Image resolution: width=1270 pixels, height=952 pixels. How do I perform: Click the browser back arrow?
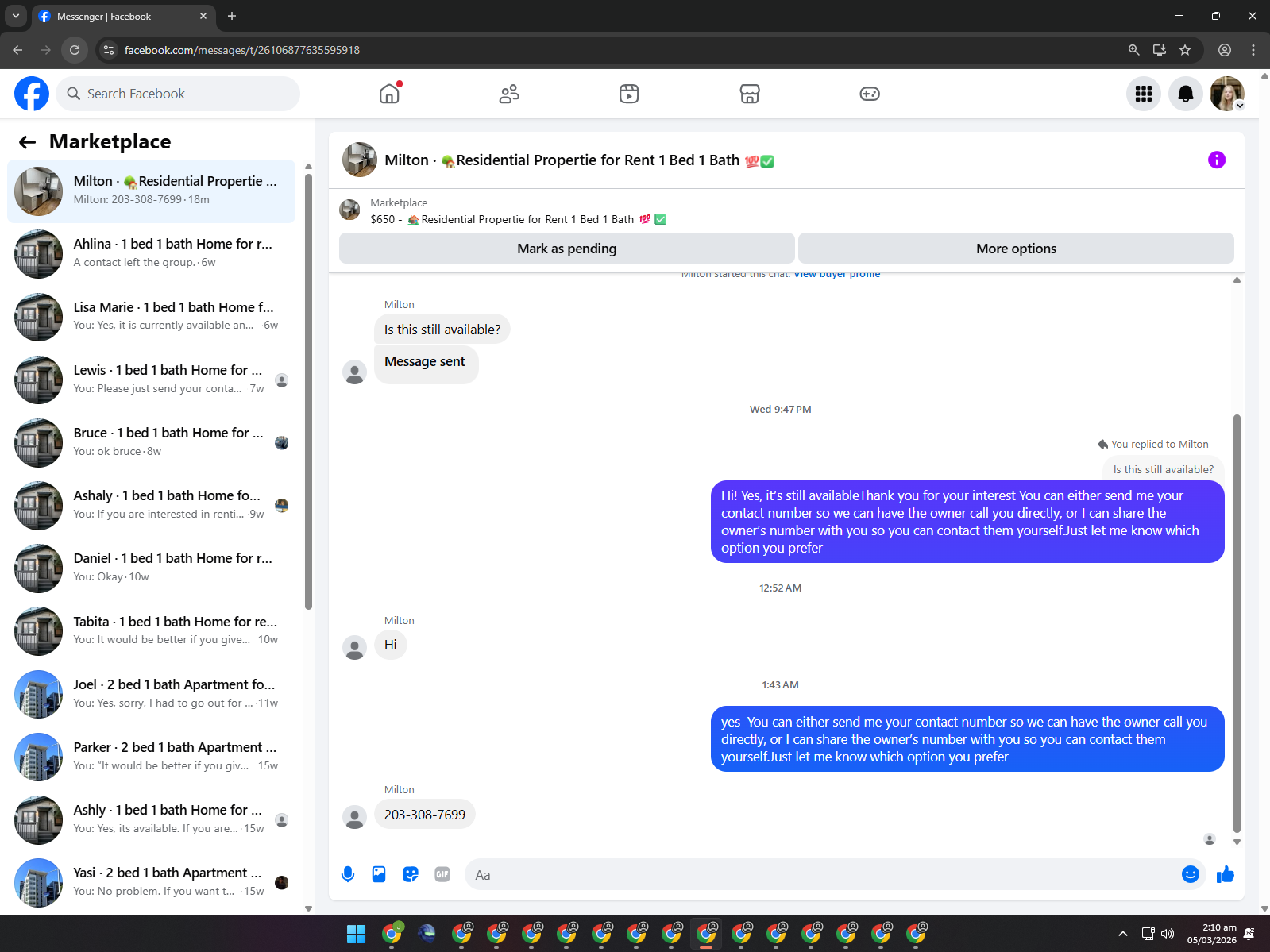17,50
